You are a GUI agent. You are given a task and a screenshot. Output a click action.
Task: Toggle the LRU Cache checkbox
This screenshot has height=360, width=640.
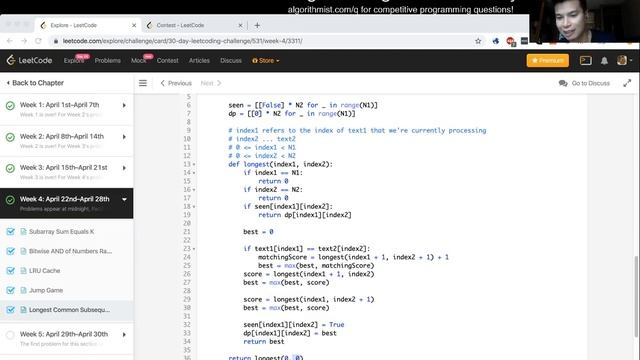coord(11,271)
